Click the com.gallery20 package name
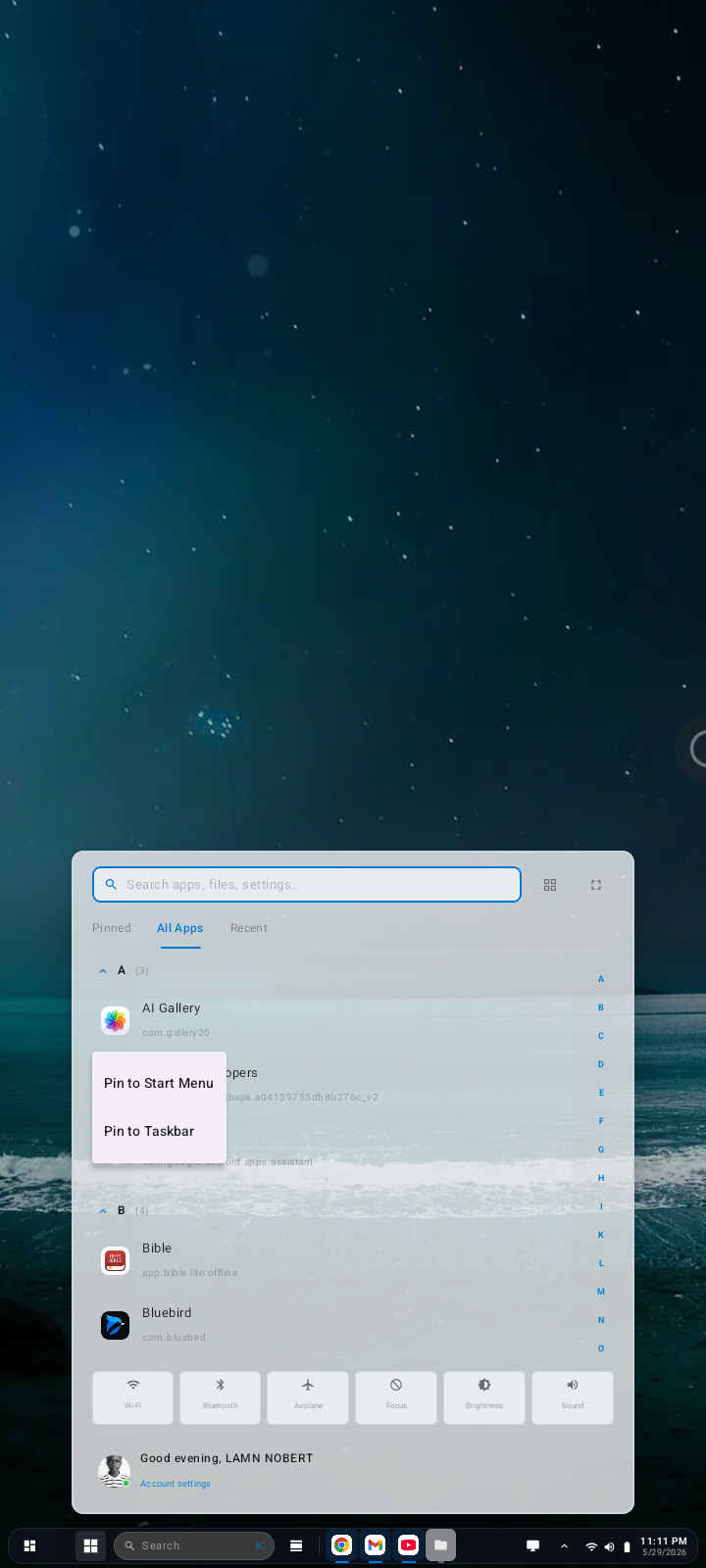 [x=176, y=1033]
